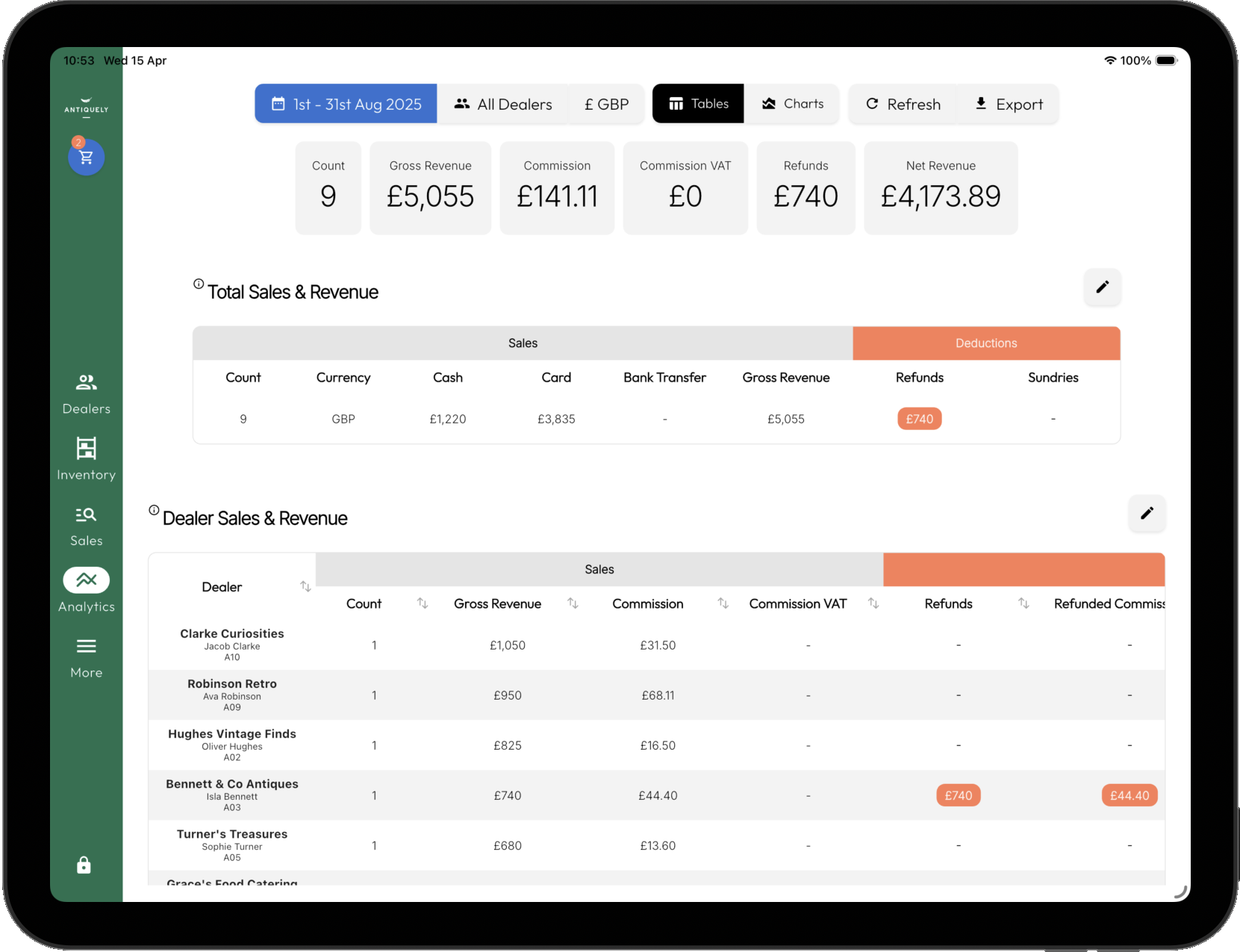1240x952 pixels.
Task: Click the £740 refund badge for Bennett & Co
Action: click(x=958, y=795)
